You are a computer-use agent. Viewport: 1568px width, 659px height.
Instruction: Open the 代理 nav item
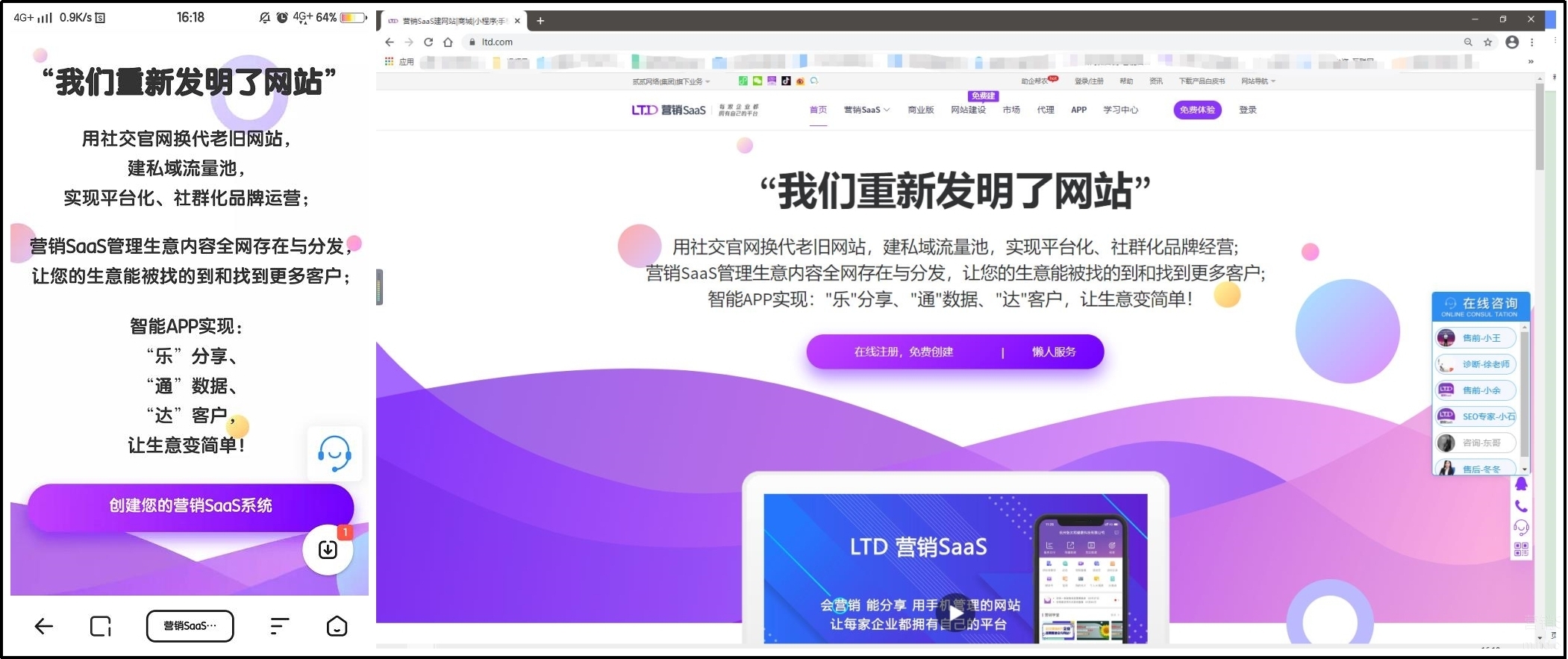point(1046,110)
